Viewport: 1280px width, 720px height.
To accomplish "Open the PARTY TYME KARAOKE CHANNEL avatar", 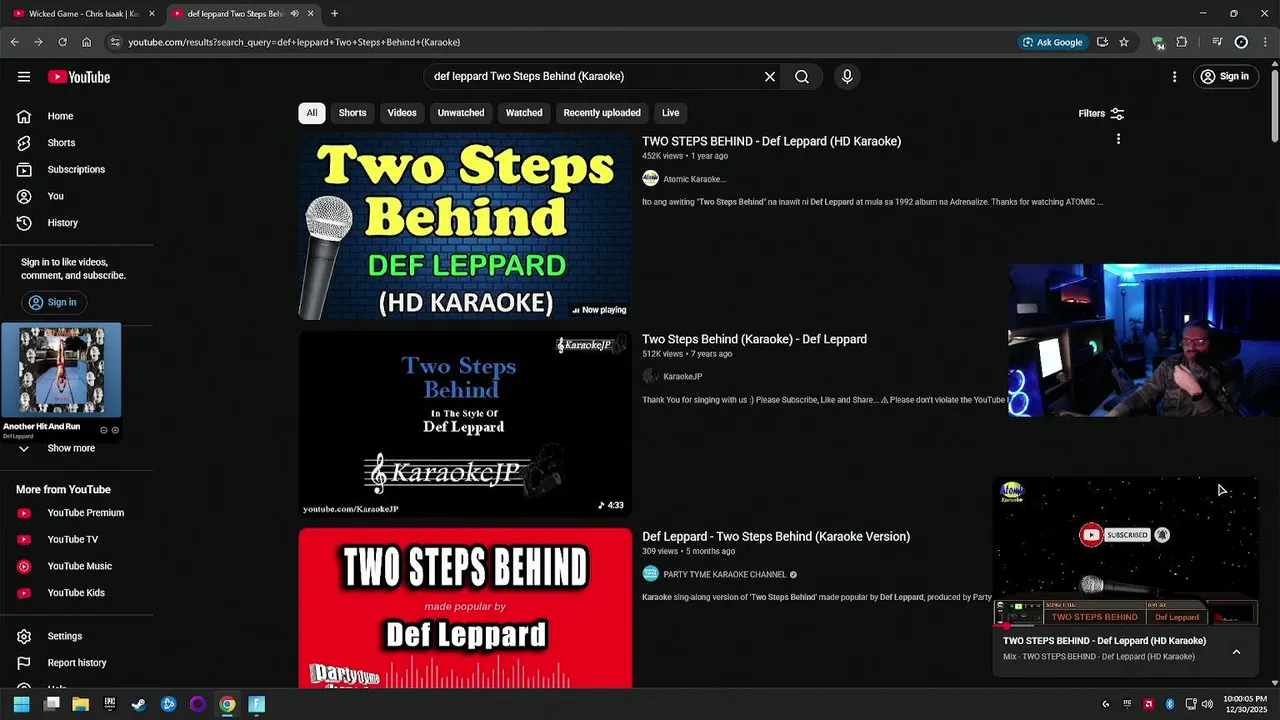I will 650,574.
